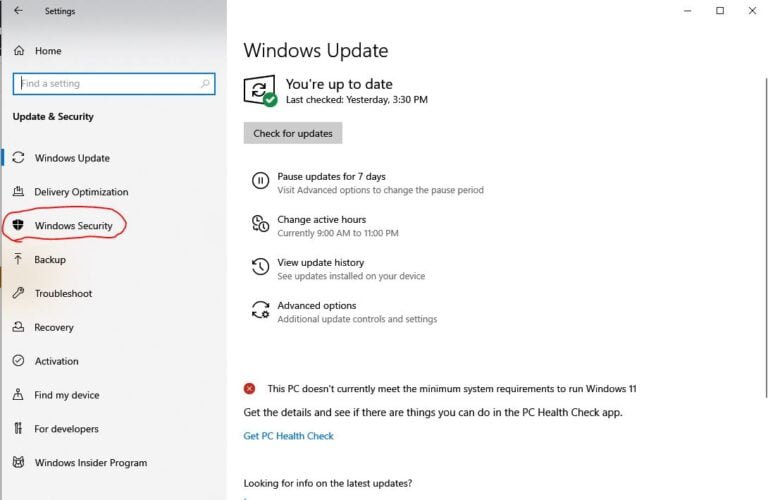Click the update history clock icon
Screen dimensions: 768x500
coord(260,267)
